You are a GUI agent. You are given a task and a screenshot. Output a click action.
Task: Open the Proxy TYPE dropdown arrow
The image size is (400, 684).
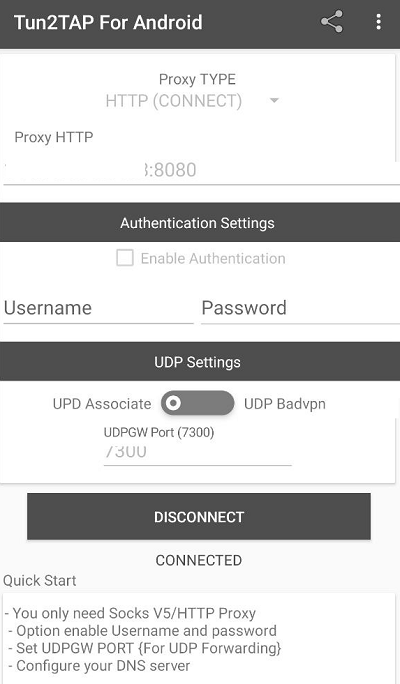274,101
